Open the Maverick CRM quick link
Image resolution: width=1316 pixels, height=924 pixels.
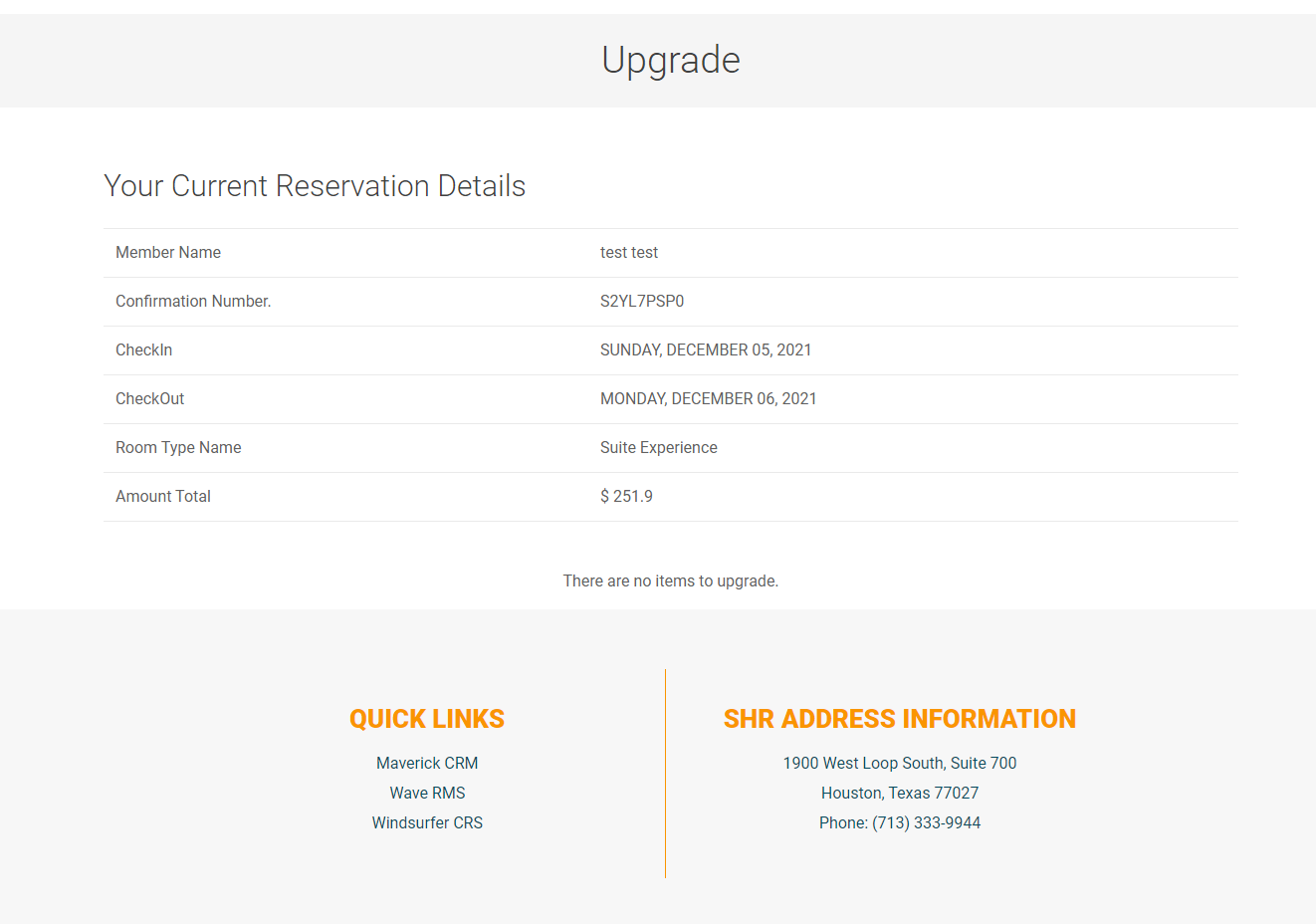coord(427,763)
